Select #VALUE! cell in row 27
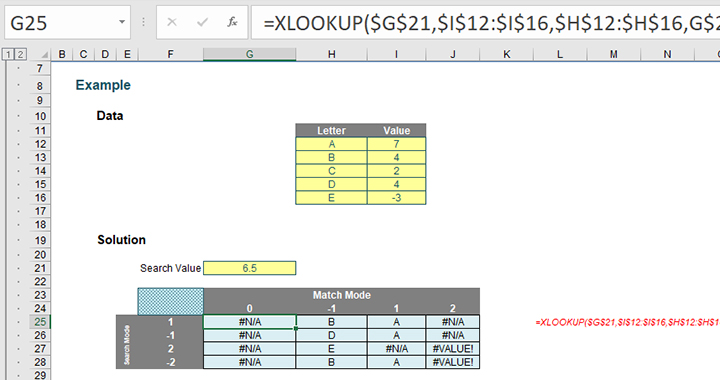 [453, 349]
